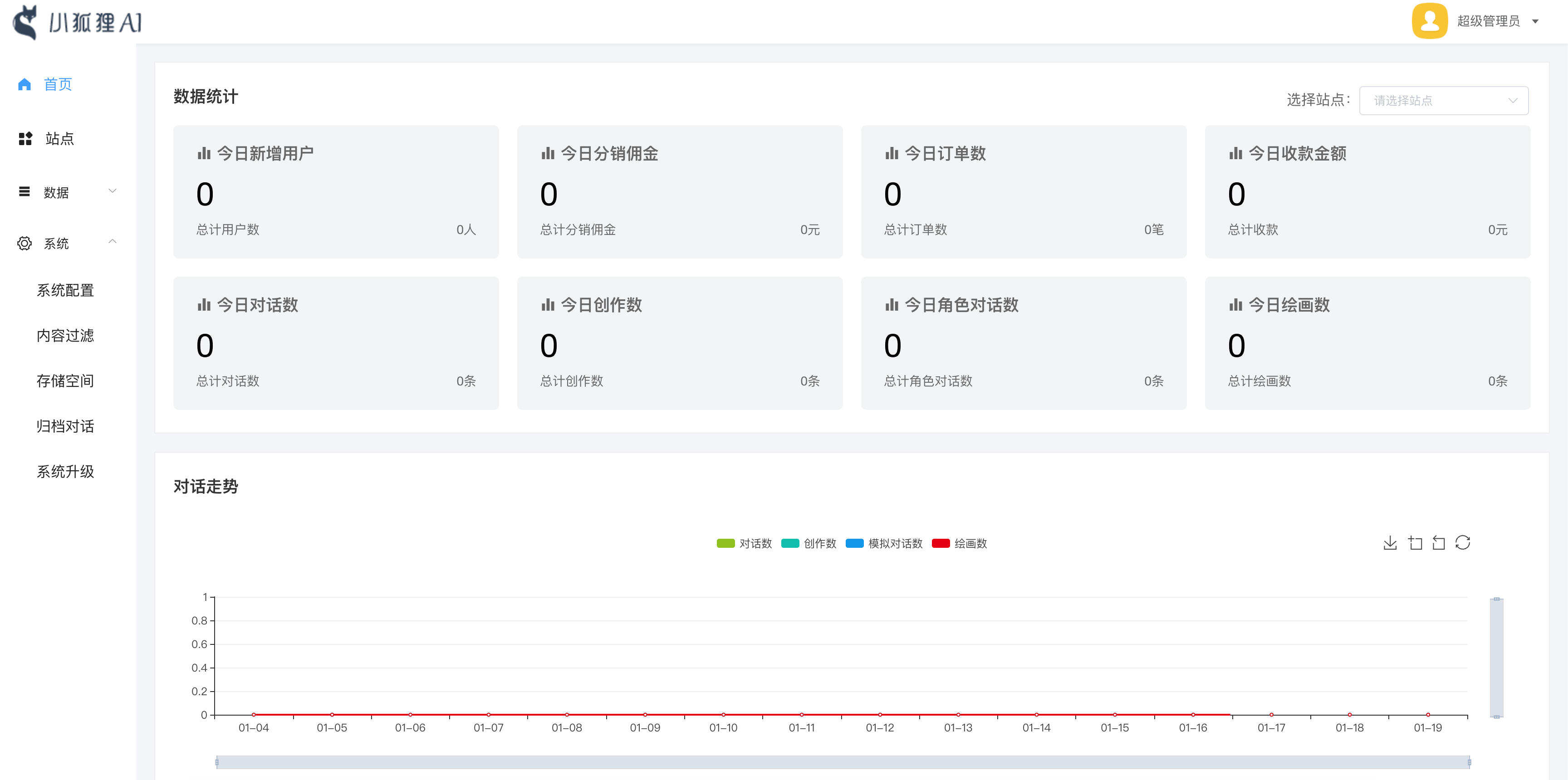
Task: Click the chart area zoom icon
Action: coord(1415,543)
